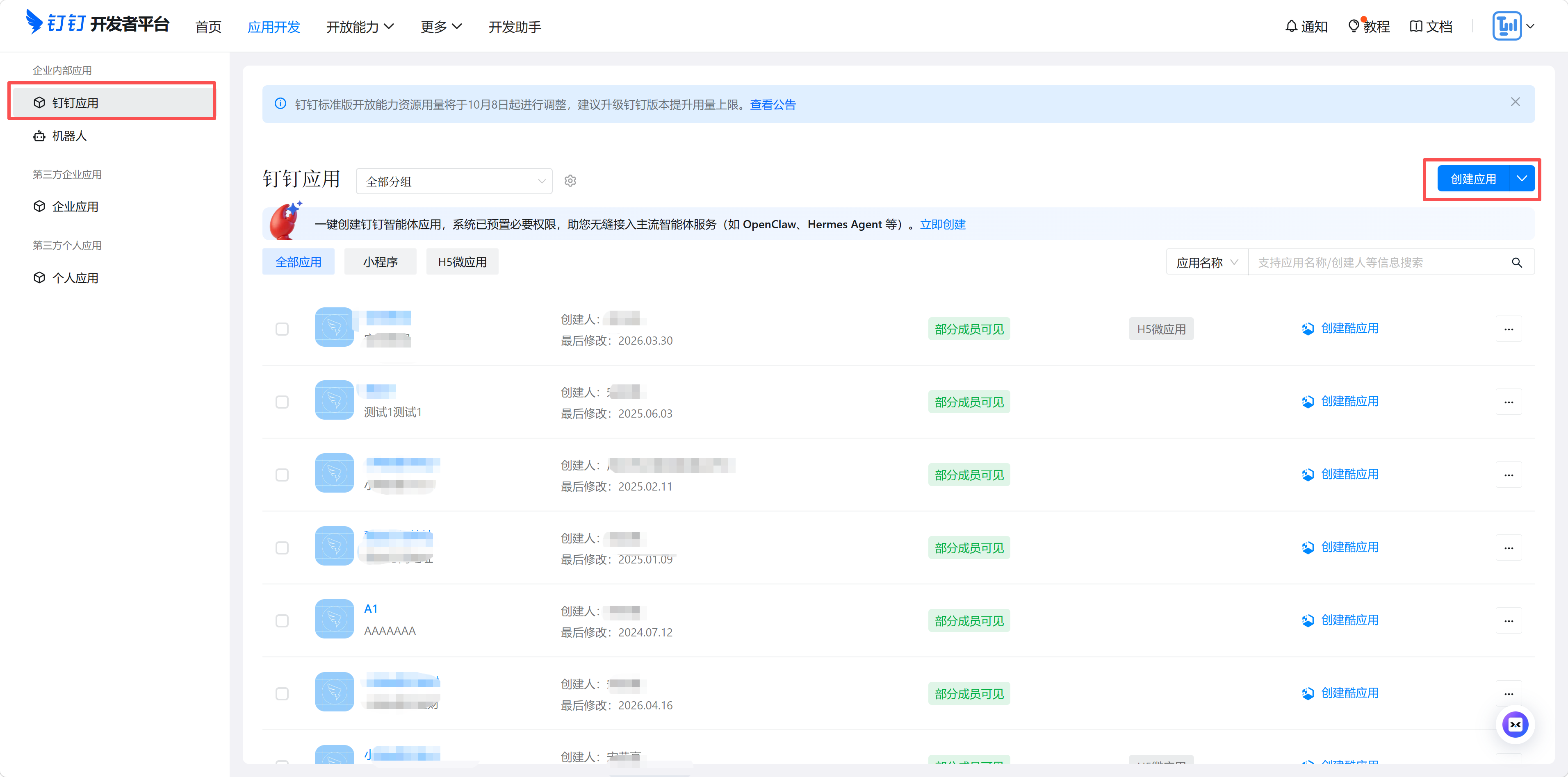Click the user avatar icon
The width and height of the screenshot is (1568, 777).
1506,26
